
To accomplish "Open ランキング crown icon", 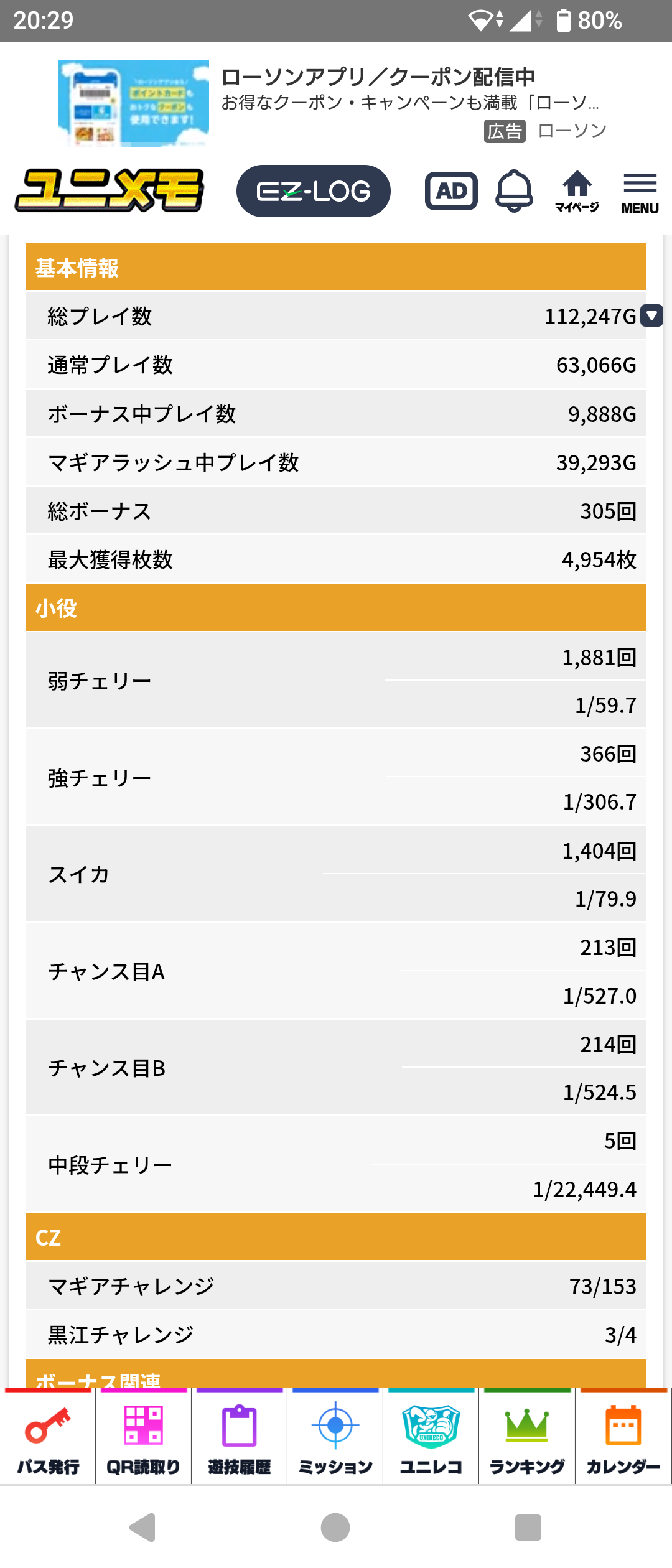I will pyautogui.click(x=527, y=1439).
